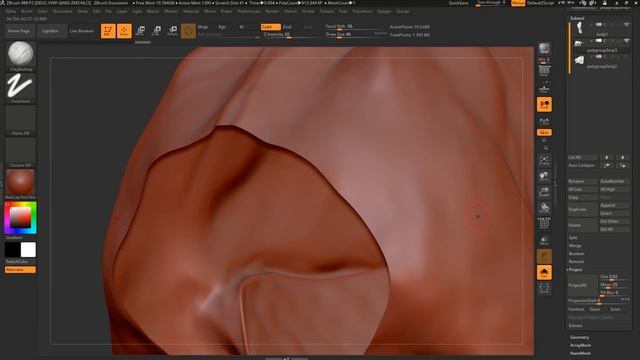Select the black secondary color swatch
Image resolution: width=640 pixels, height=360 pixels.
point(12,250)
